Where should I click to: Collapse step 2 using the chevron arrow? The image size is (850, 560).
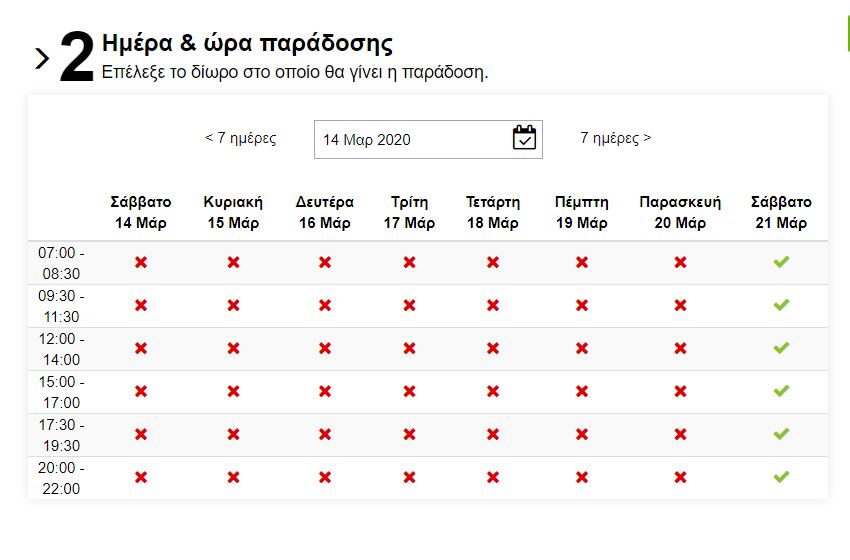(x=42, y=59)
